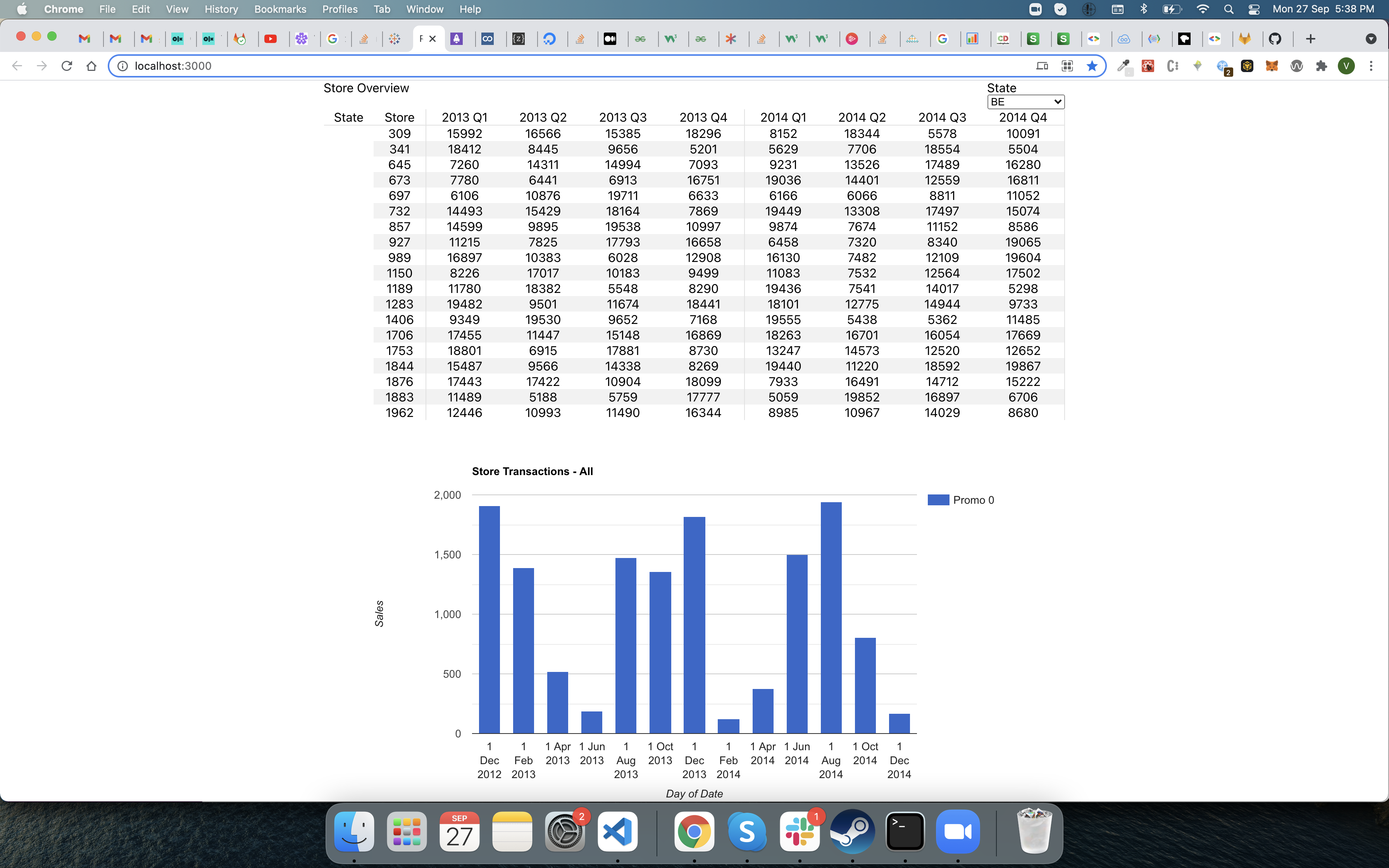The width and height of the screenshot is (1389, 868).
Task: Open the extensions puzzle piece menu
Action: point(1321,66)
